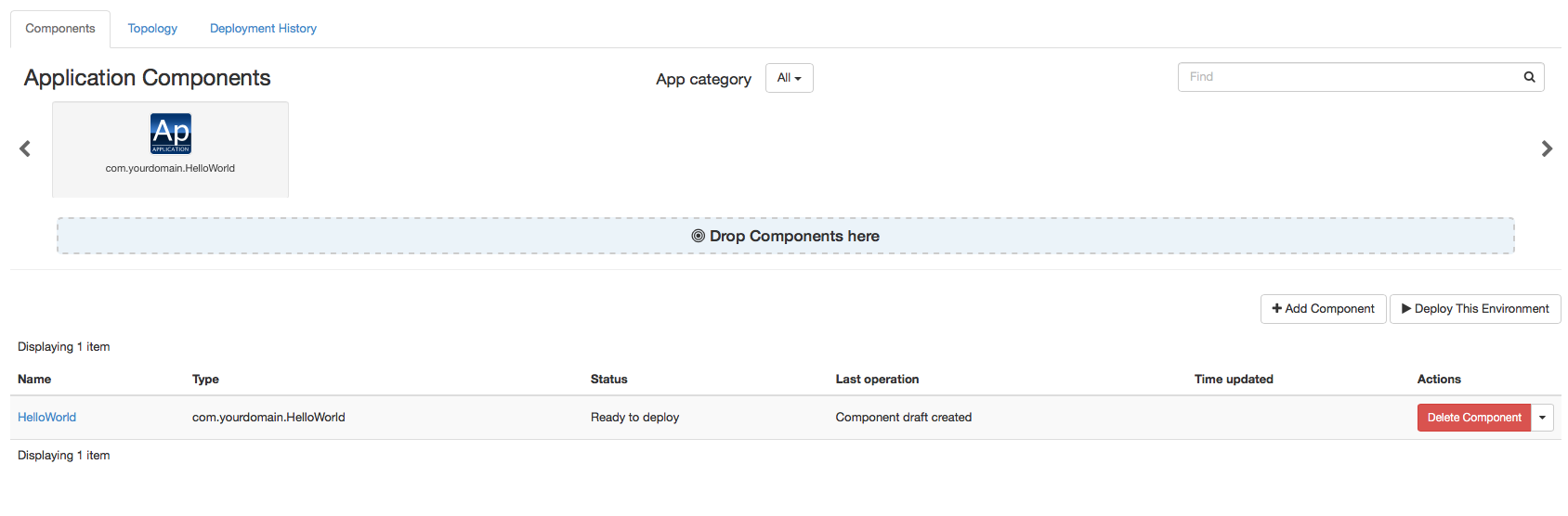
Task: Click the Drop Components here zone
Action: point(785,237)
